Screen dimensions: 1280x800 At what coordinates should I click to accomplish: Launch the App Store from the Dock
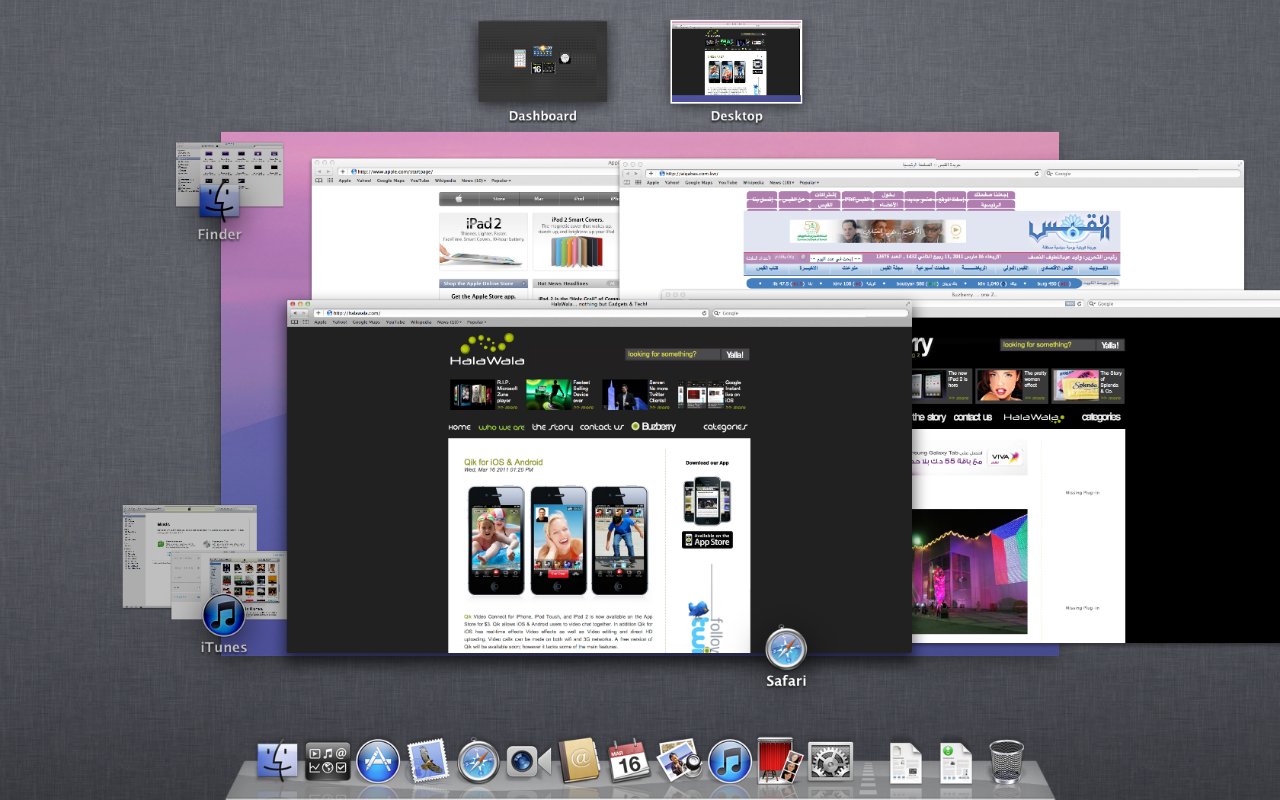tap(378, 762)
